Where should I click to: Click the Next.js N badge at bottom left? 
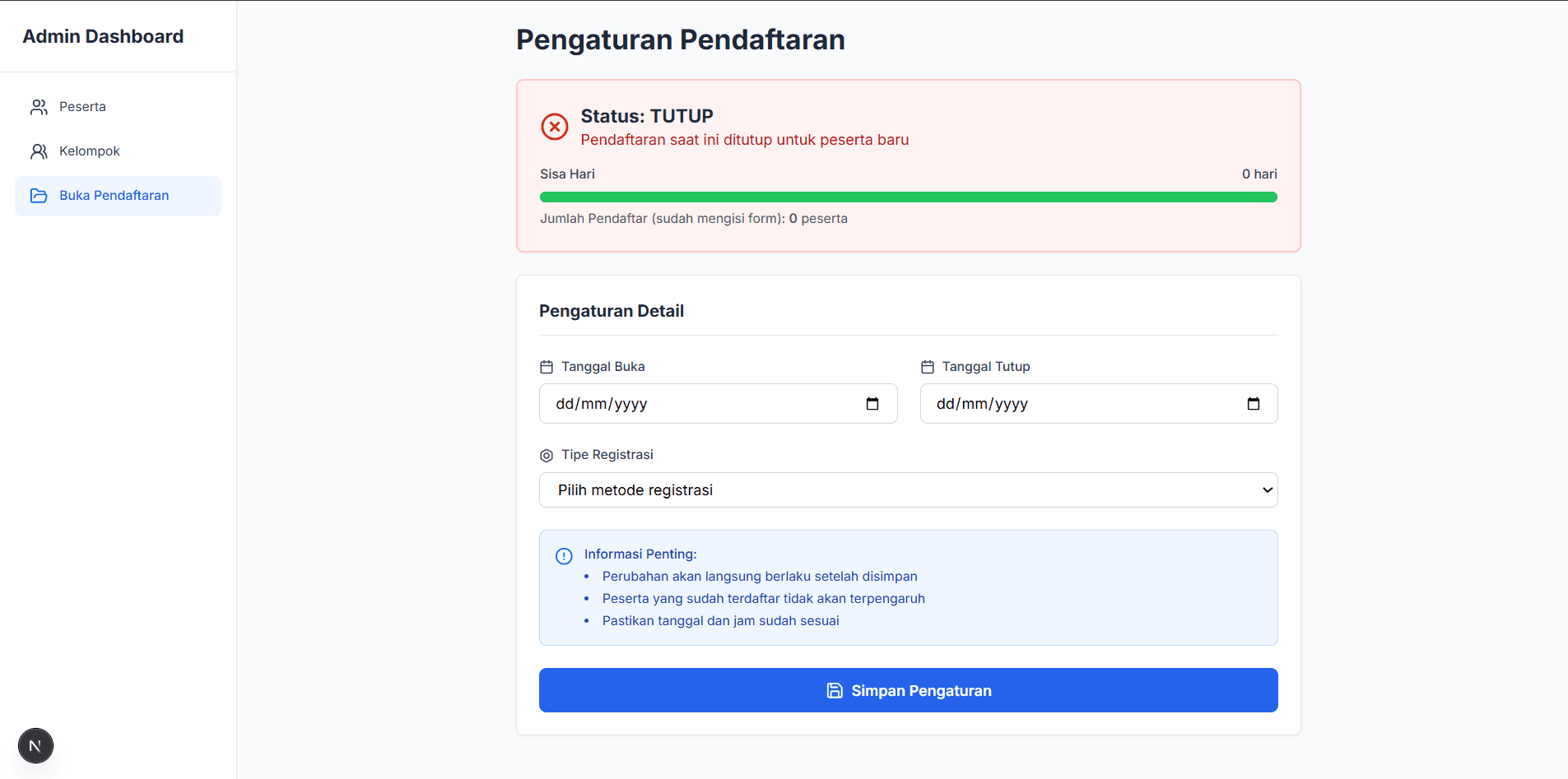click(35, 746)
